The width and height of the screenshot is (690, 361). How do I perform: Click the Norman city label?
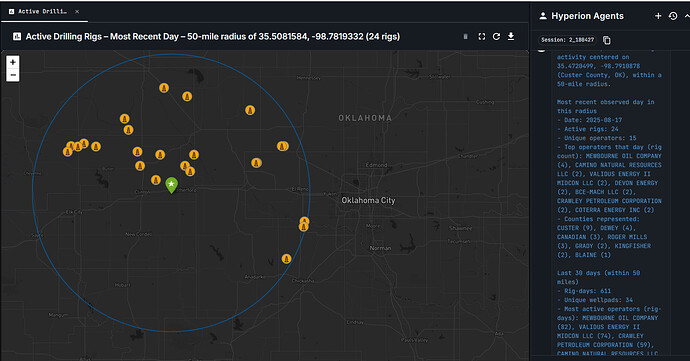click(x=380, y=248)
